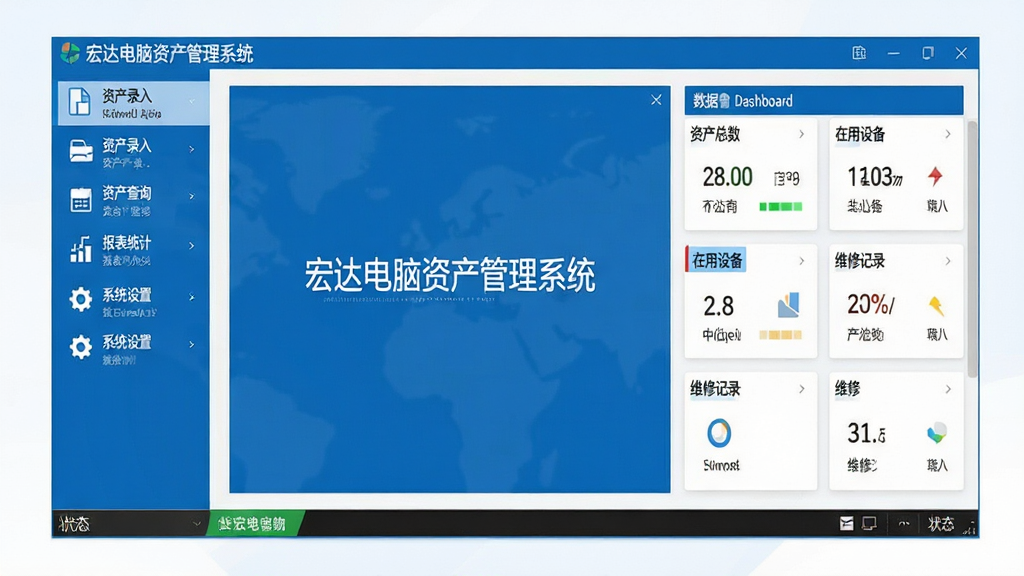Click 状态 text at bottom right
Image resolution: width=1024 pixels, height=576 pixels.
coord(941,524)
